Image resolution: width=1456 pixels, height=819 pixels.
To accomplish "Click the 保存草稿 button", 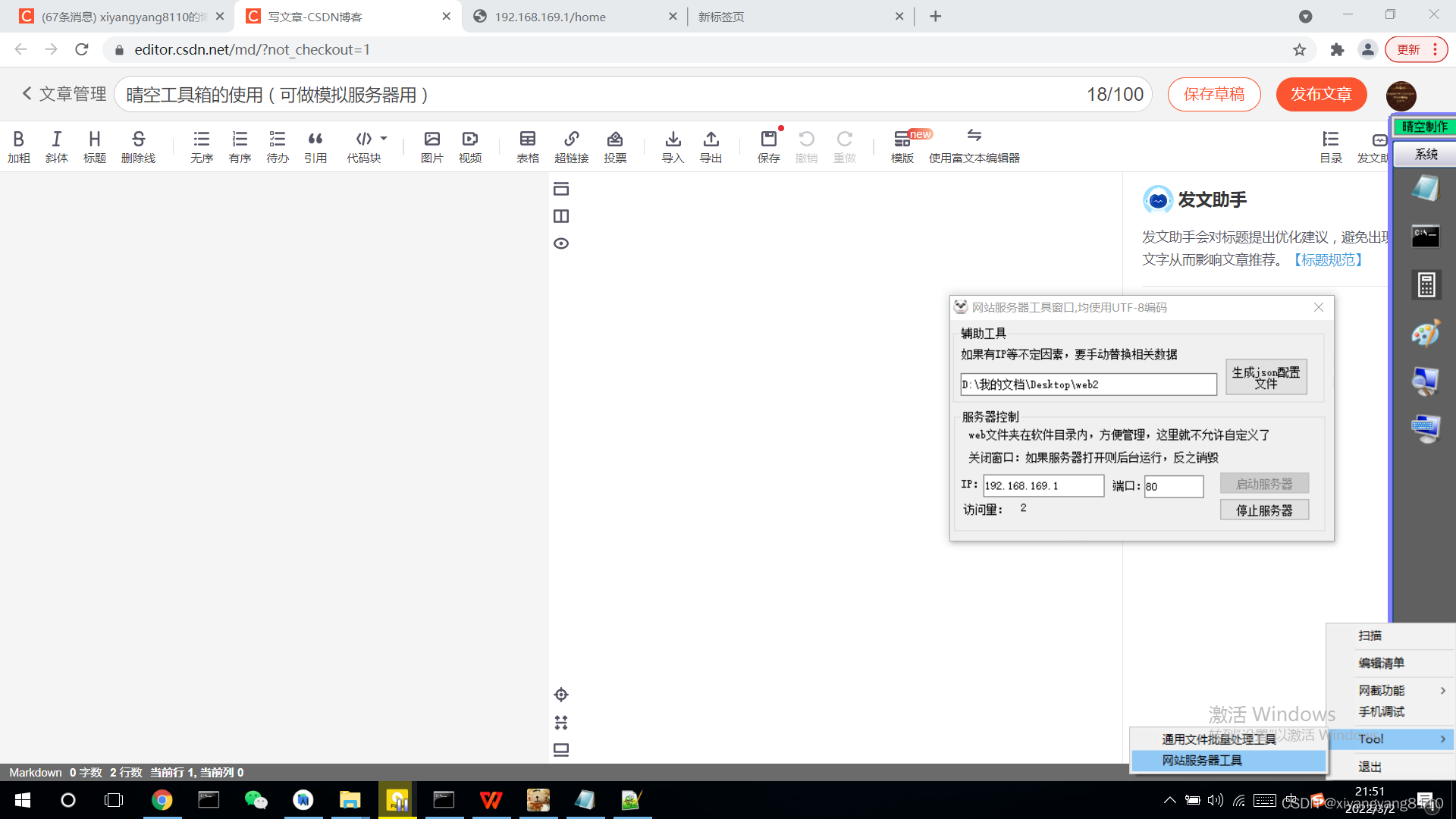I will pyautogui.click(x=1214, y=94).
